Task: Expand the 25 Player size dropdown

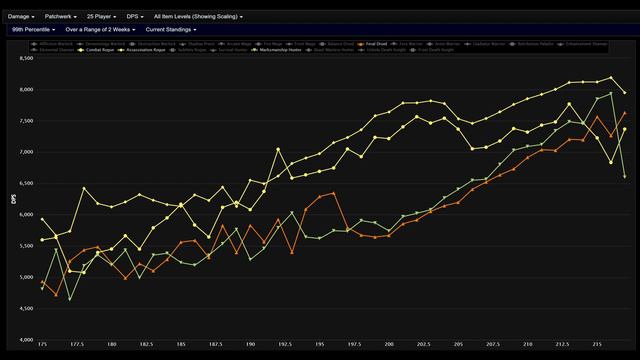Action: [101, 17]
